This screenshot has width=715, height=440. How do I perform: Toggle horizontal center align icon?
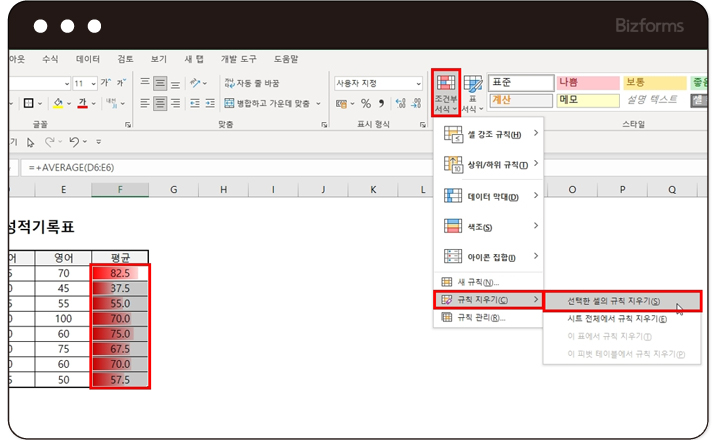pos(160,104)
